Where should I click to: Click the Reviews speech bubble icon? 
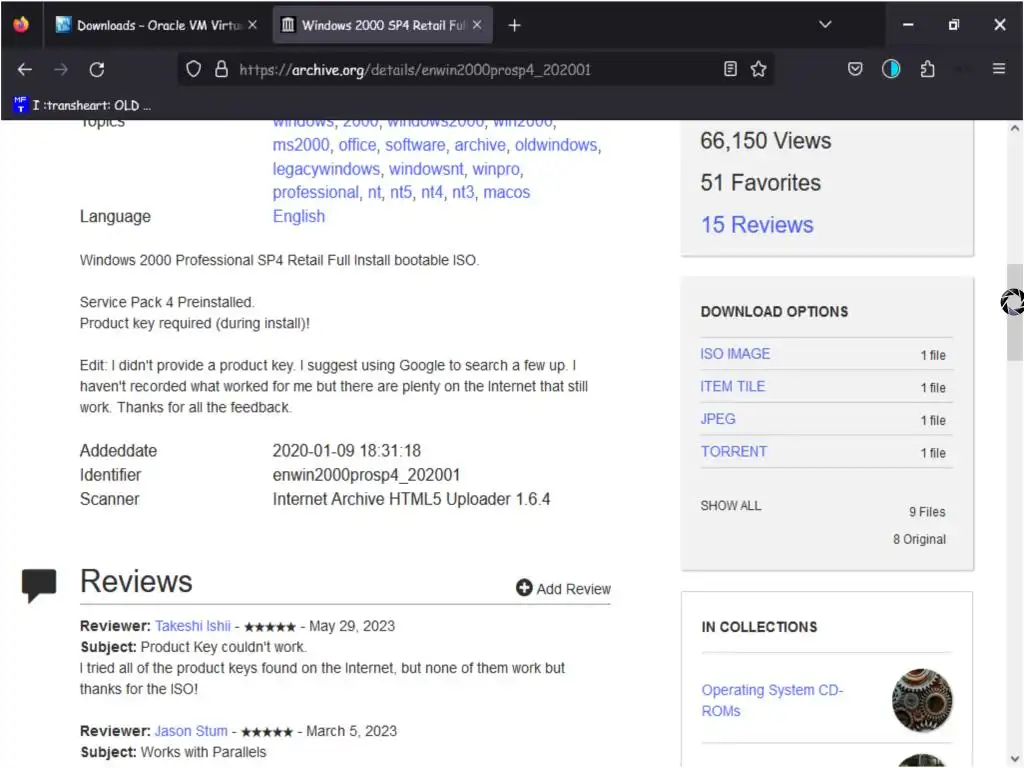coord(39,584)
